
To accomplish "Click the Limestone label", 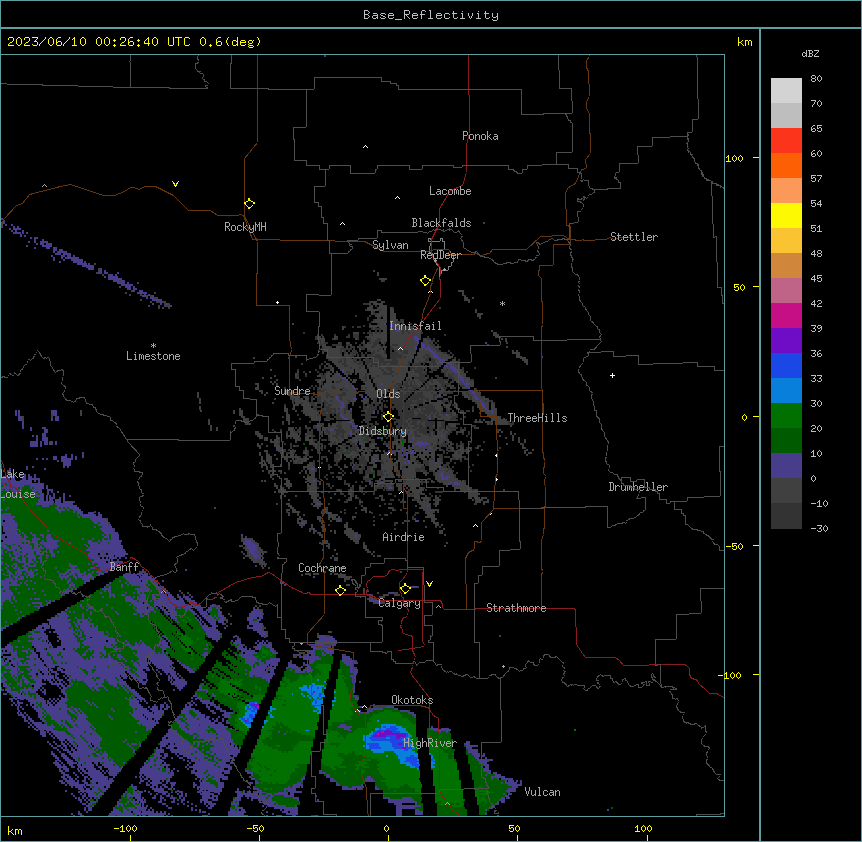I will (x=153, y=356).
